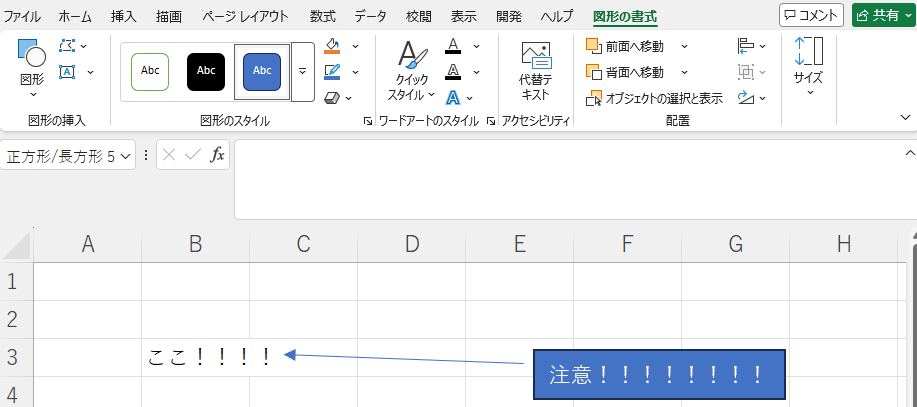The width and height of the screenshot is (917, 407).
Task: Expand the shape styles gallery
Action: tap(302, 72)
